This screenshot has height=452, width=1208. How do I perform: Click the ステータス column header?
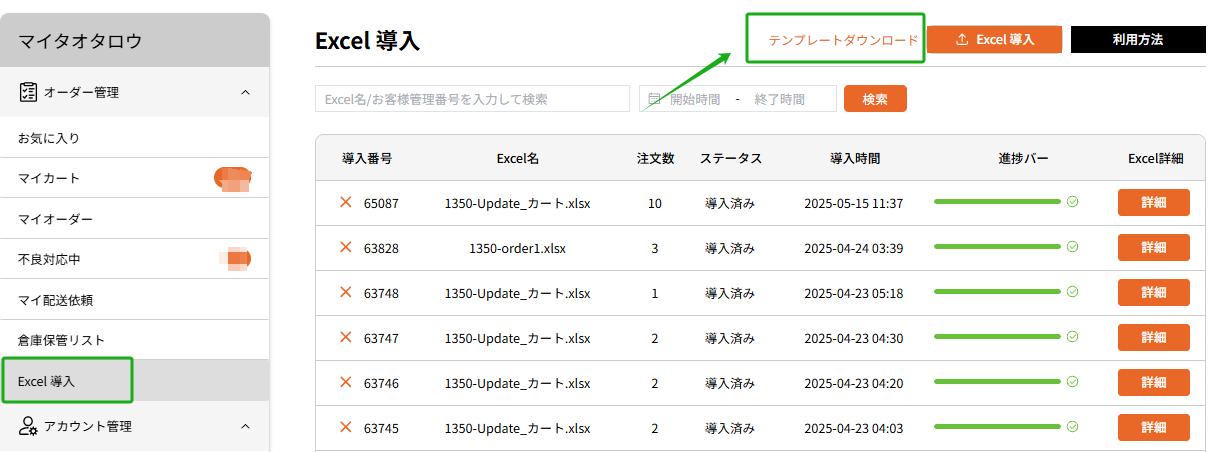point(731,158)
